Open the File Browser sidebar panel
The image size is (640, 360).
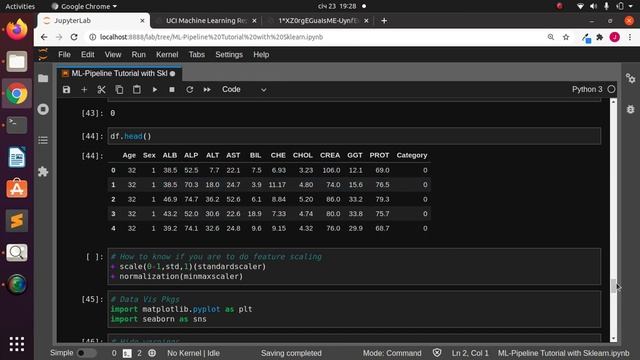pyautogui.click(x=43, y=78)
